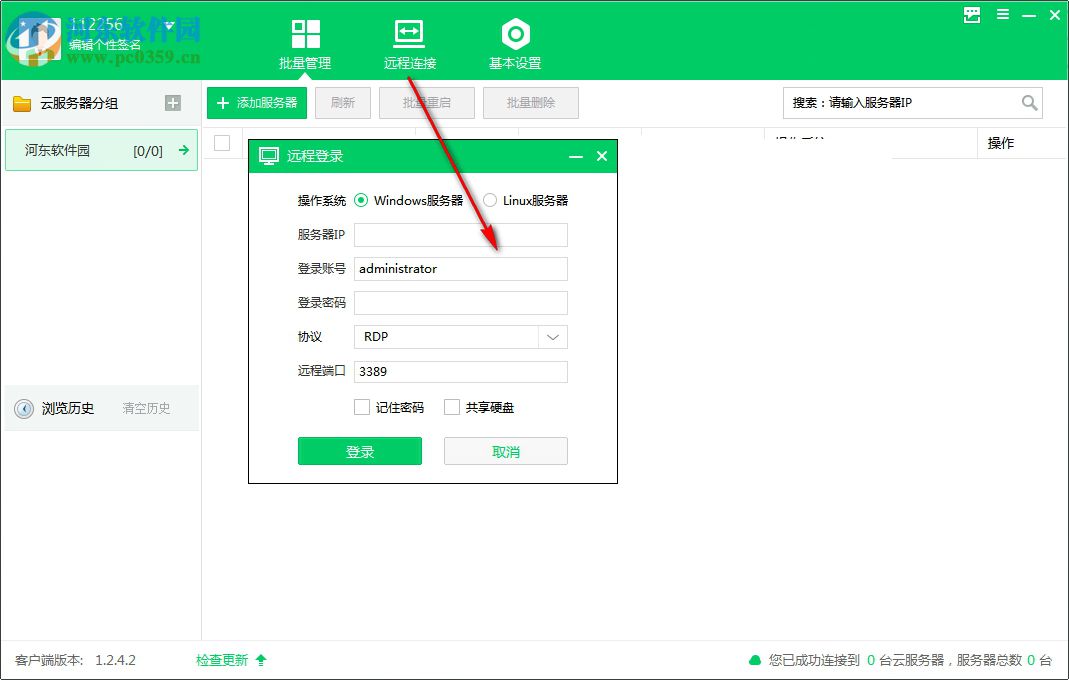1069x680 pixels.
Task: Open the hamburger menu in the title bar
Action: [1001, 14]
